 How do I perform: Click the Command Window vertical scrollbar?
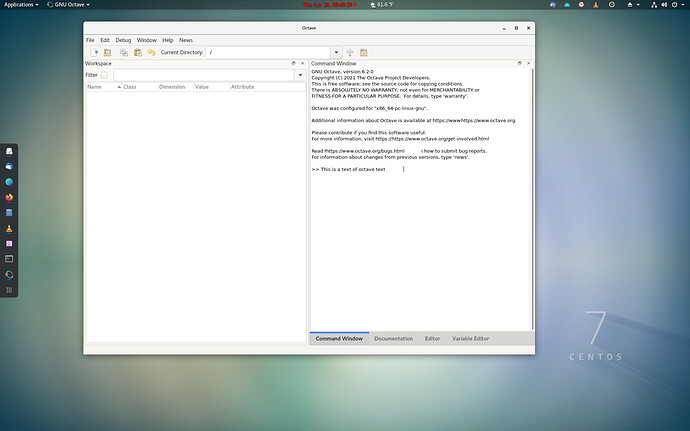(532, 199)
